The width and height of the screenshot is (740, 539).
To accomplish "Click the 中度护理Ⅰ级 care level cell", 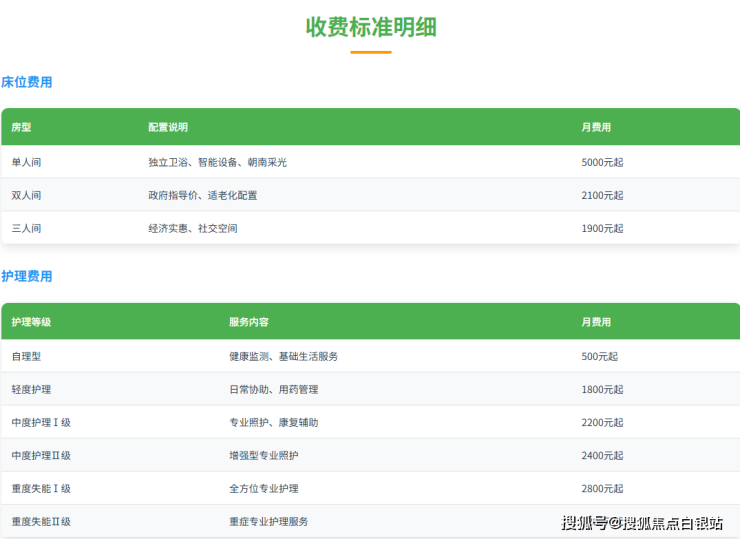I will pos(41,422).
